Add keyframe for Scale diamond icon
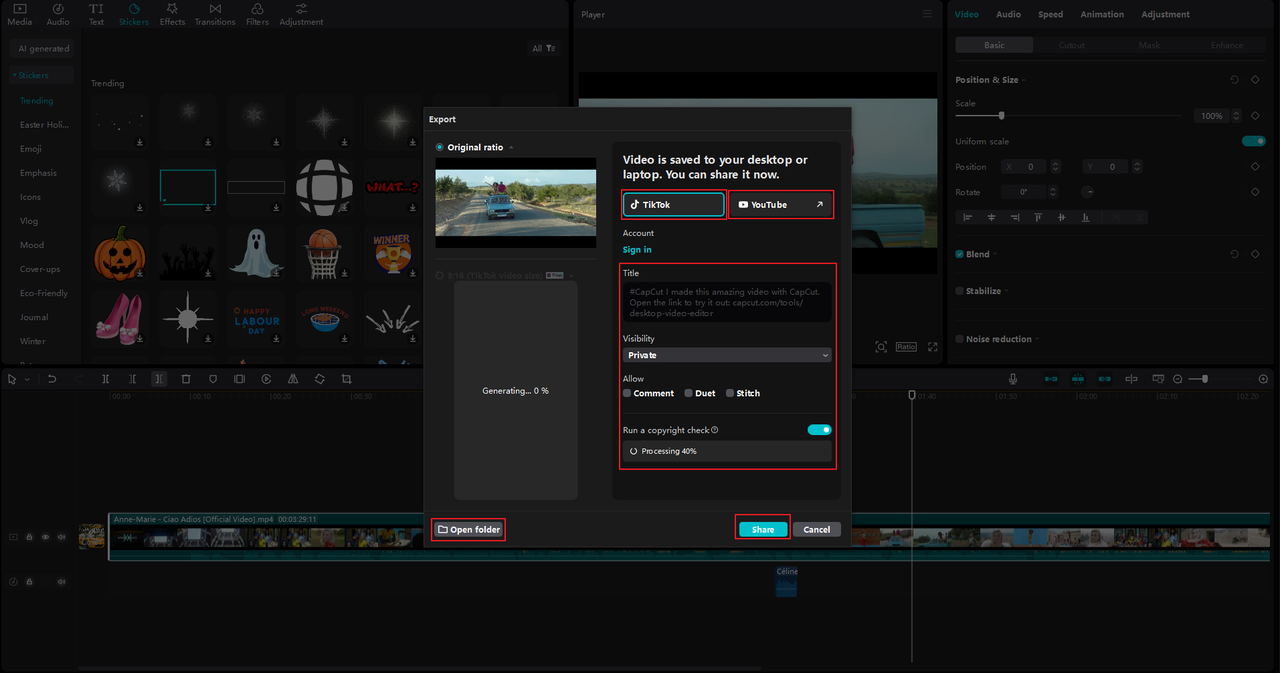1280x673 pixels. click(1255, 116)
